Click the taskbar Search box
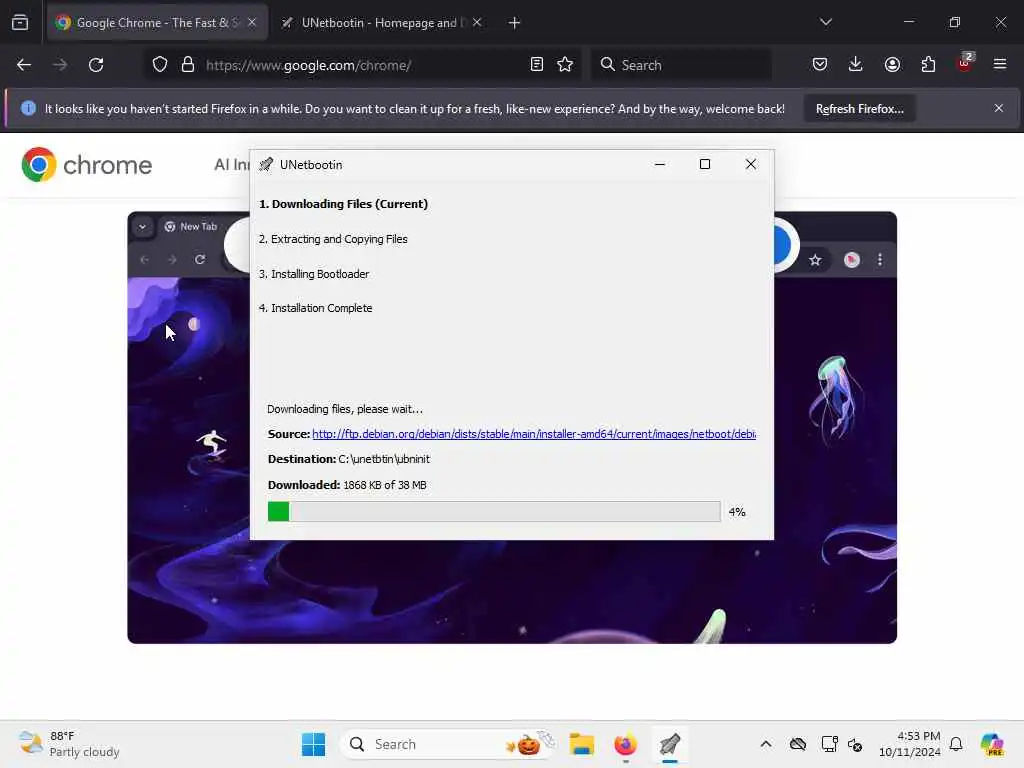This screenshot has width=1024, height=768. [x=448, y=744]
